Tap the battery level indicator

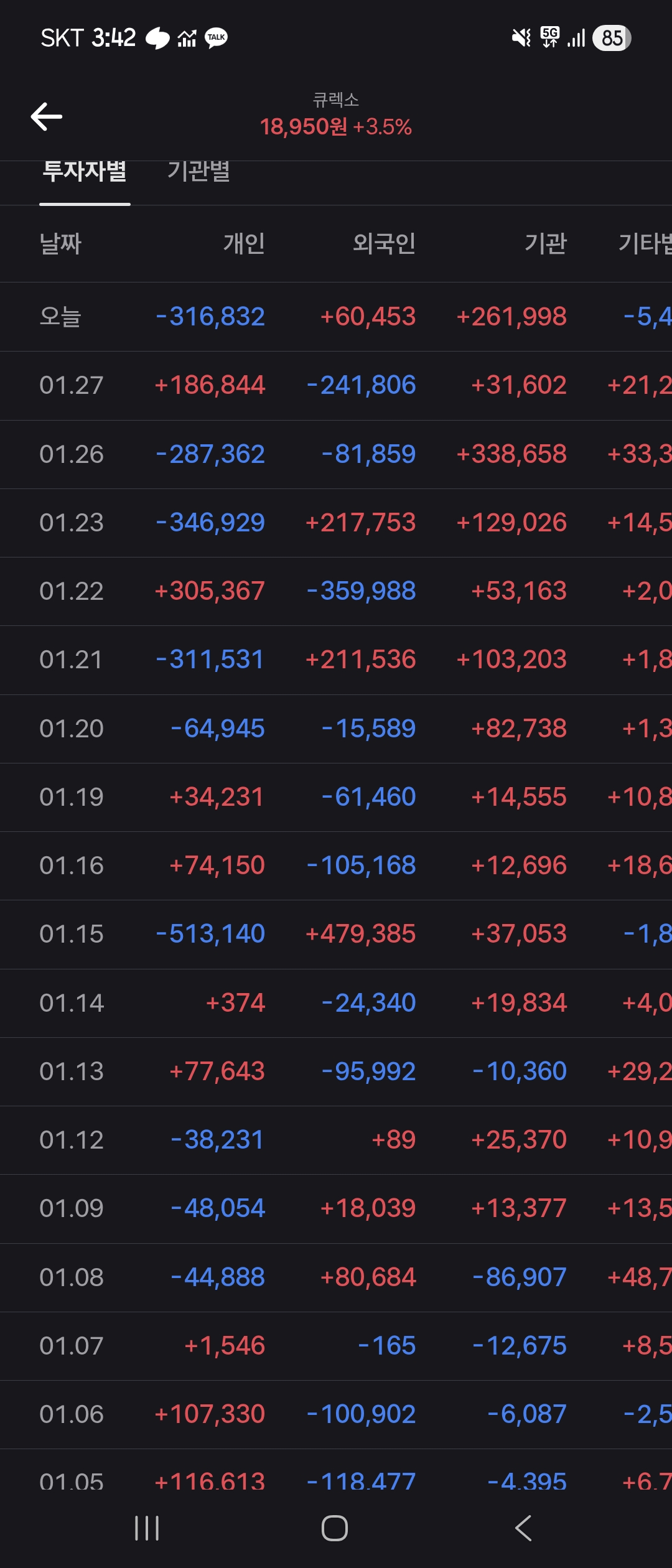tap(612, 38)
